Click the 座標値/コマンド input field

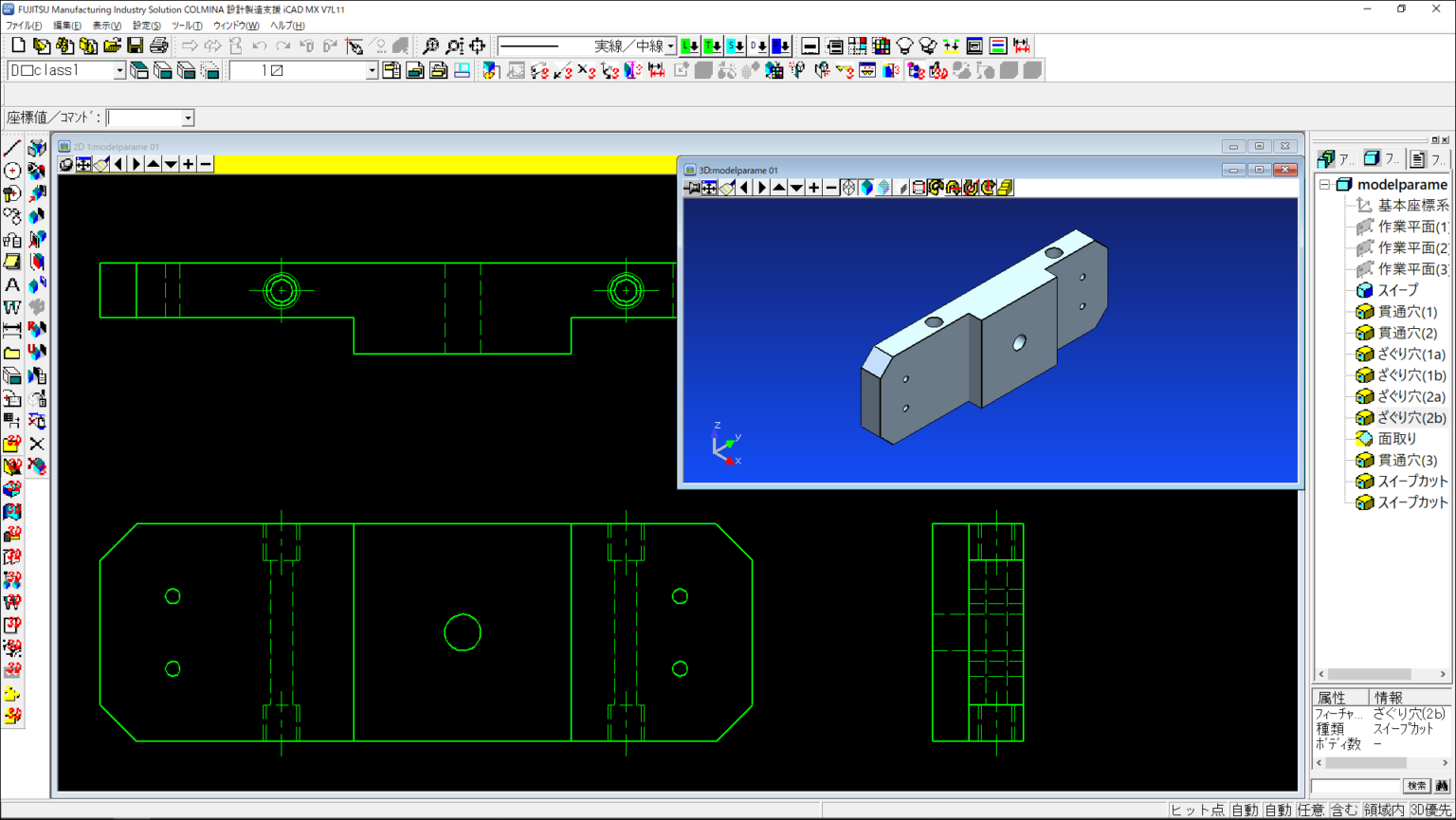point(144,118)
